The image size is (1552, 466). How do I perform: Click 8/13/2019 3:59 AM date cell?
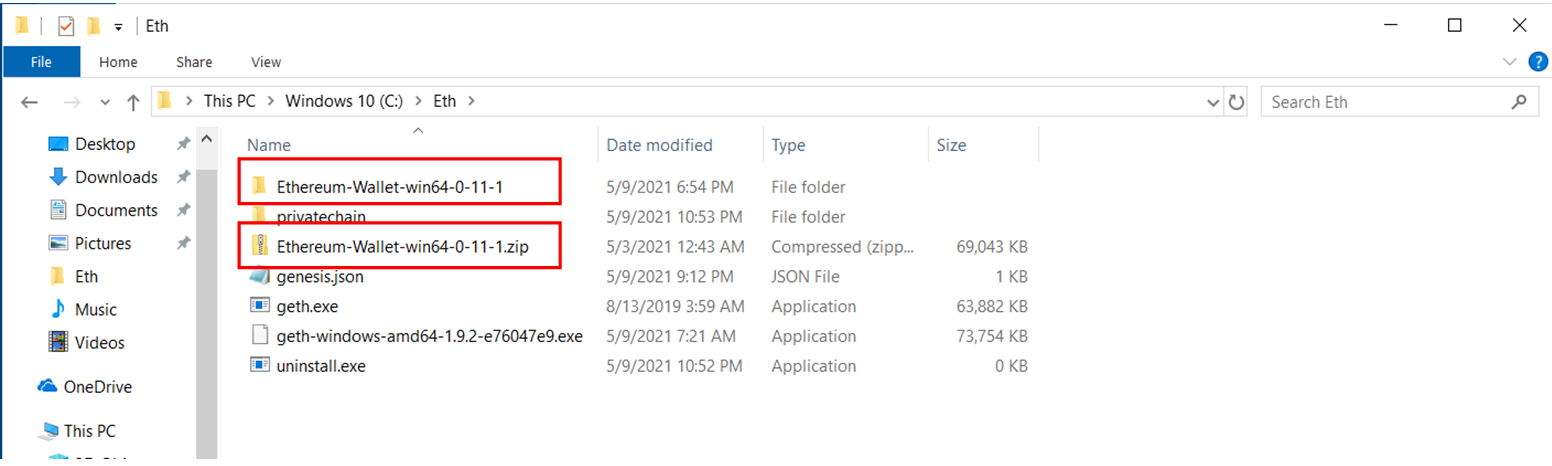675,306
